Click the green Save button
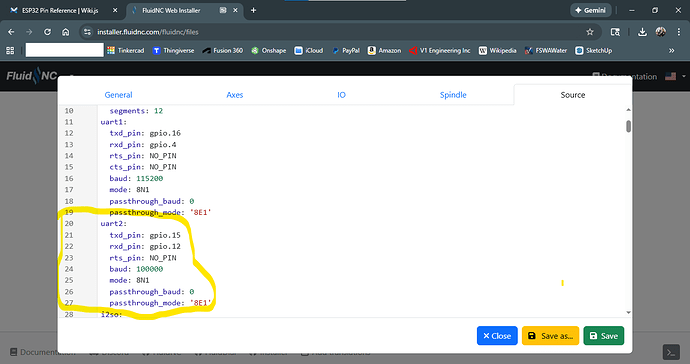The height and width of the screenshot is (364, 690). click(603, 336)
